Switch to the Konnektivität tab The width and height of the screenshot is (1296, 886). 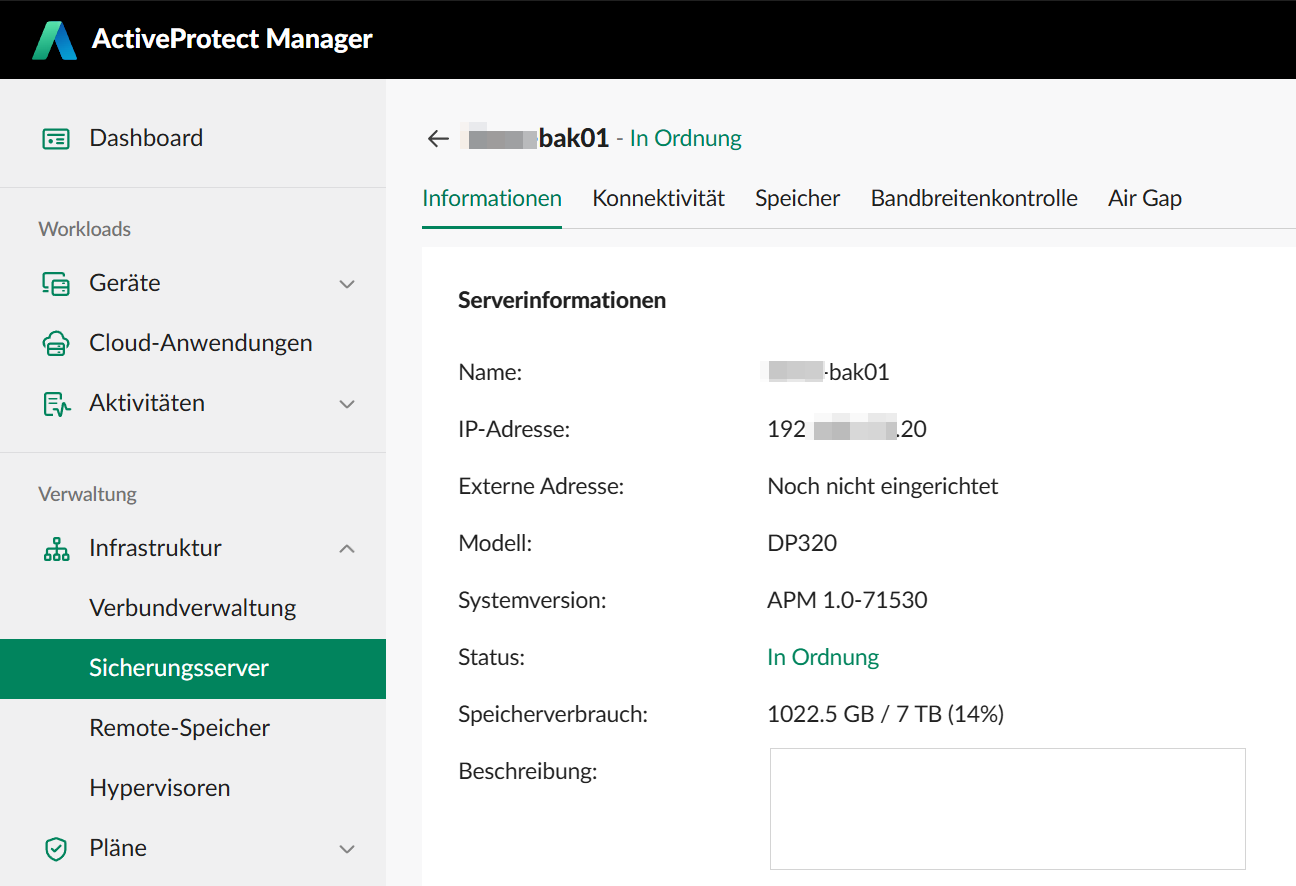tap(658, 198)
